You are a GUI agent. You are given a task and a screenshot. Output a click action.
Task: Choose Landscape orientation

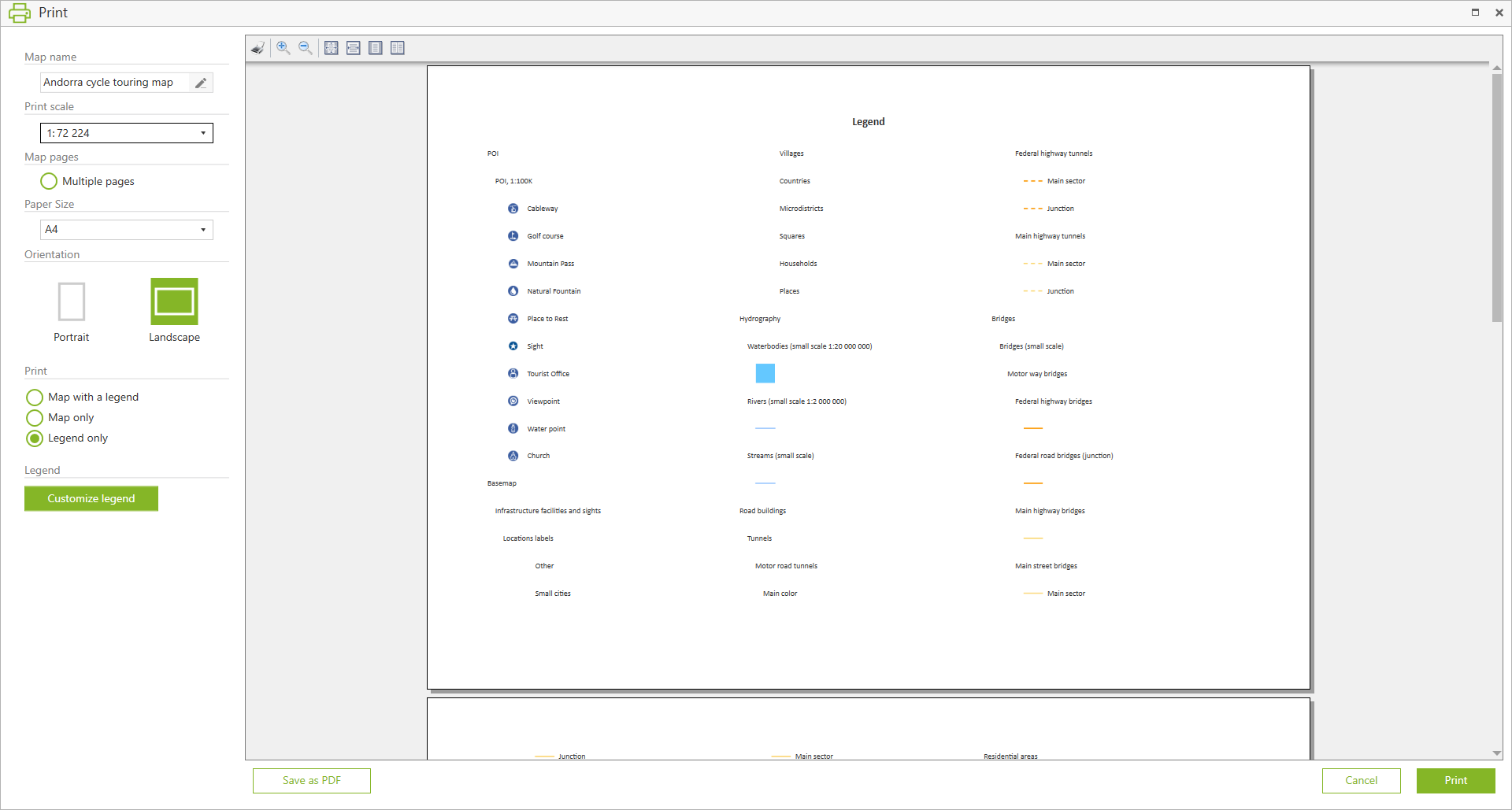tap(174, 302)
